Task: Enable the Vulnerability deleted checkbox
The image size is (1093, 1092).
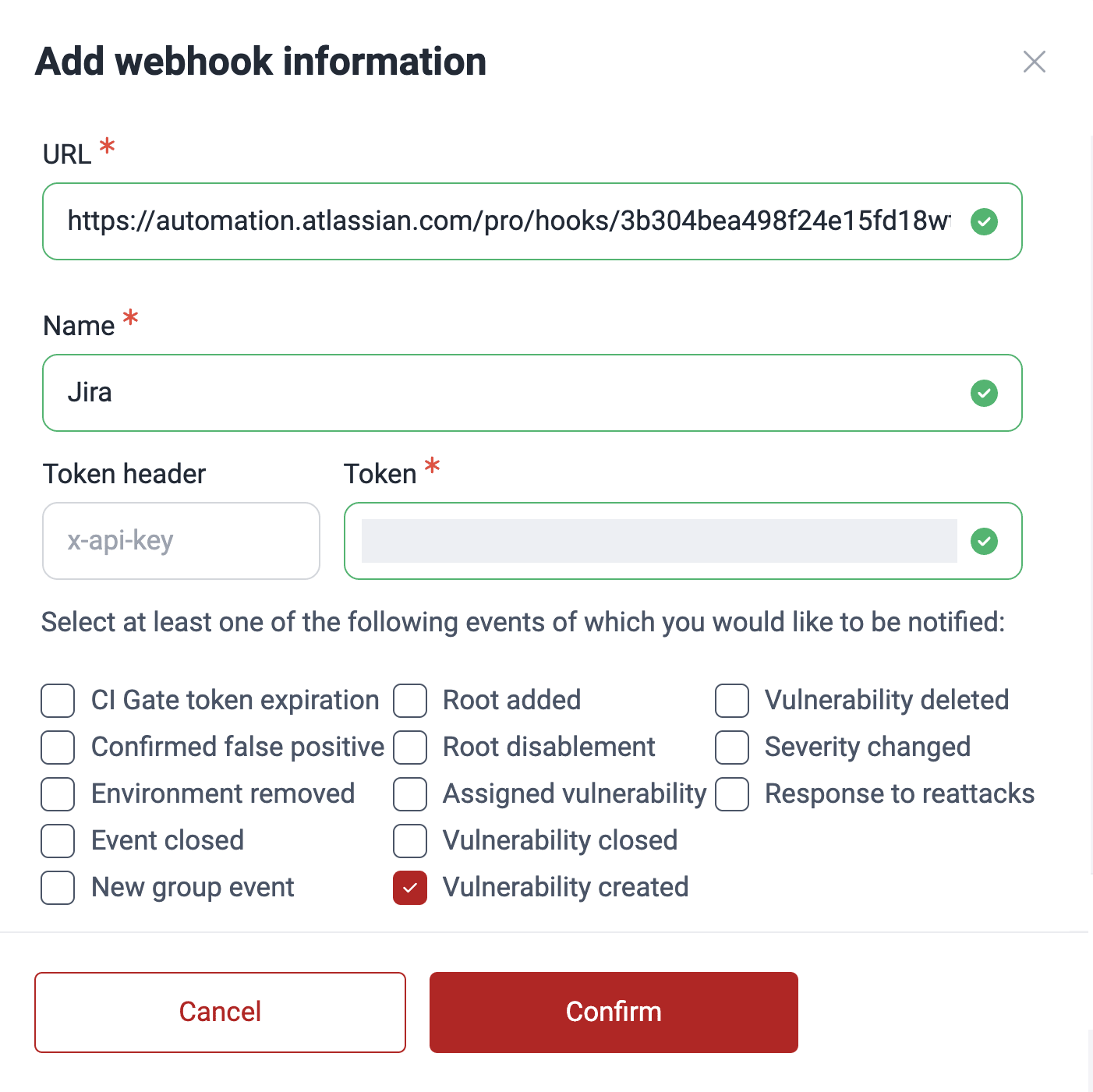Action: click(x=731, y=700)
